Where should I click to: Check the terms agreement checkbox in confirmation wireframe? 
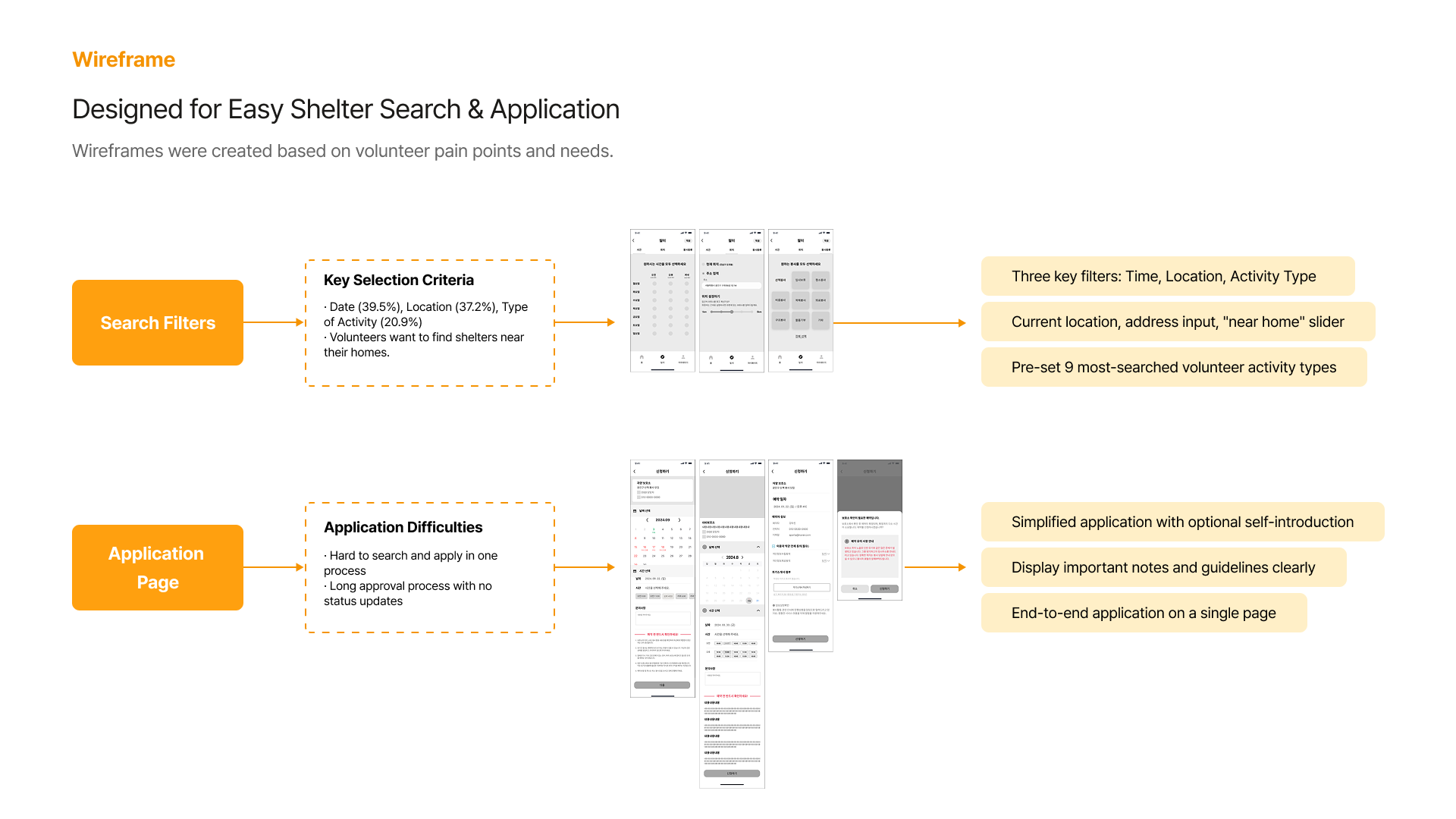click(x=773, y=546)
